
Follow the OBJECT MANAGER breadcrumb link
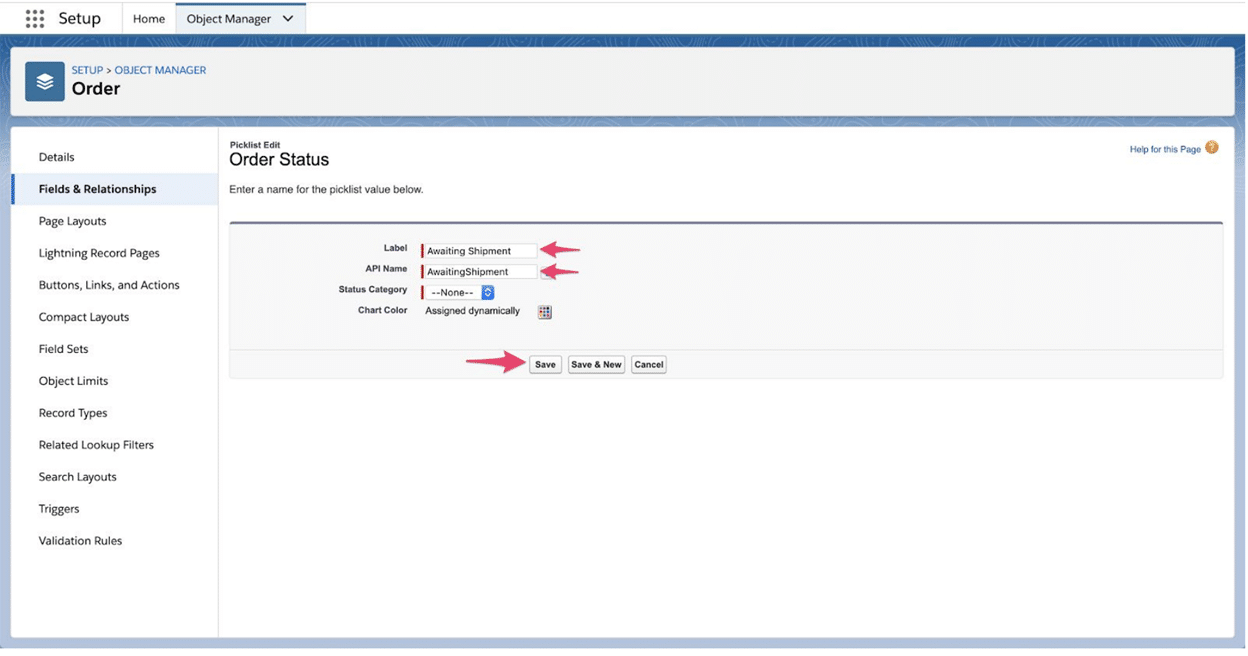(x=161, y=70)
